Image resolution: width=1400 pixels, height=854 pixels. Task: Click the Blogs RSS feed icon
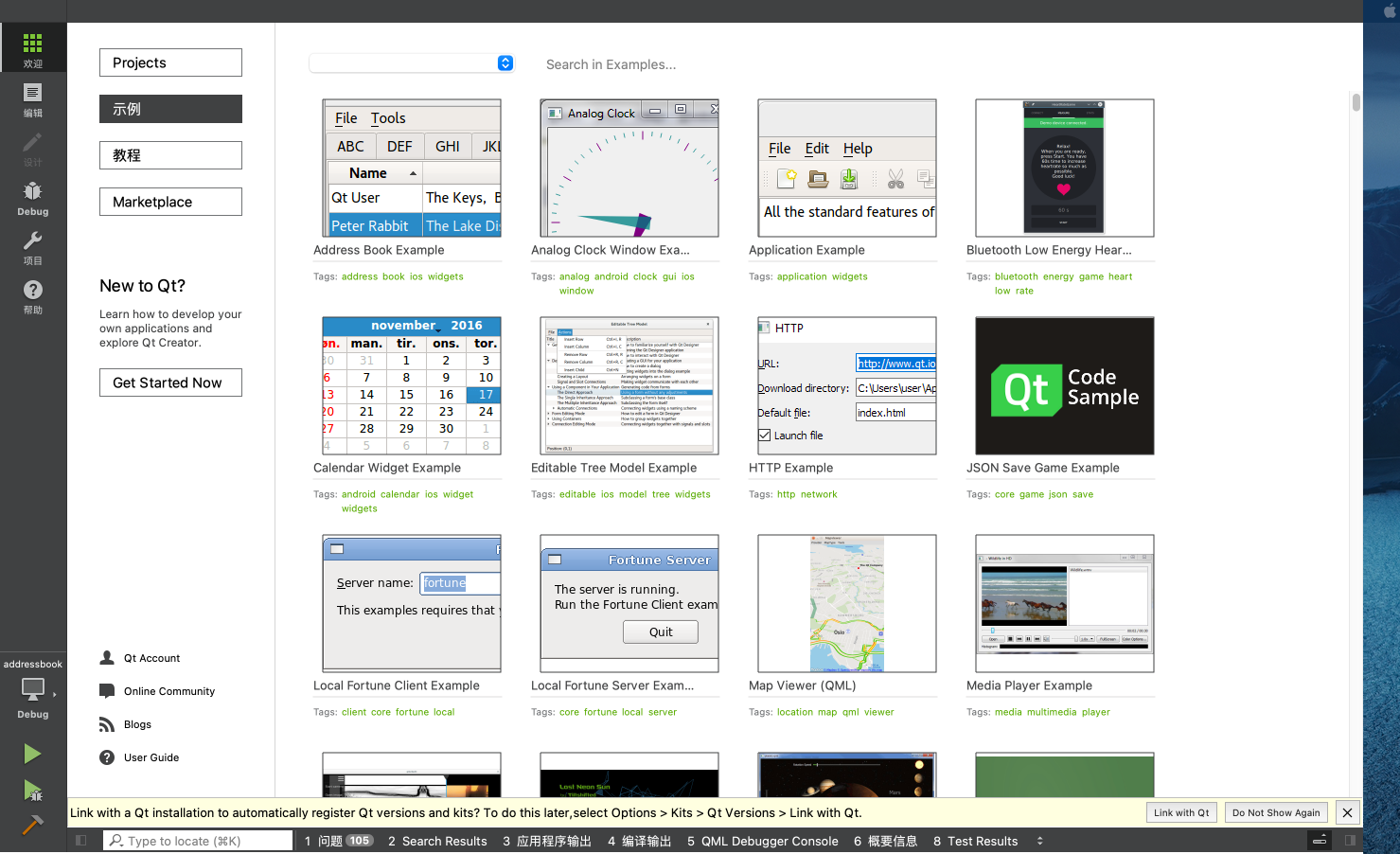107,724
